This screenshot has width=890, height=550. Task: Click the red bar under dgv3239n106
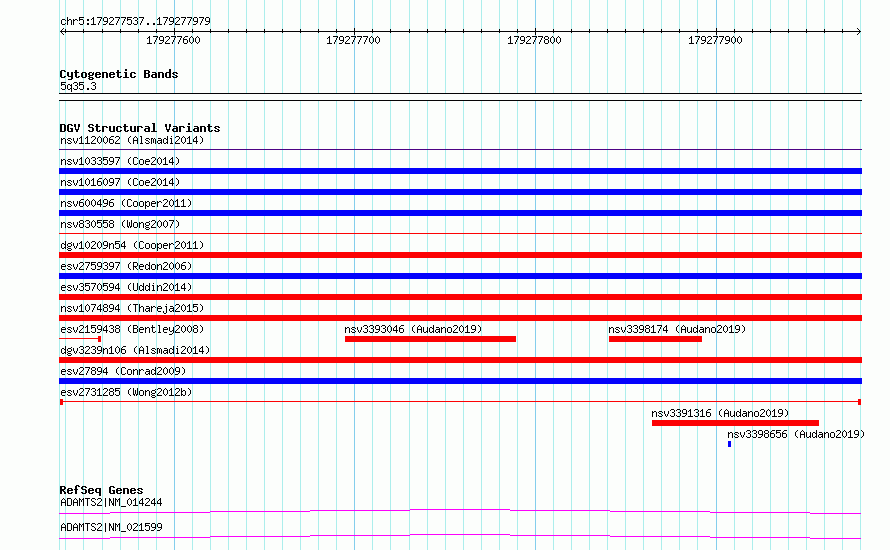point(460,360)
